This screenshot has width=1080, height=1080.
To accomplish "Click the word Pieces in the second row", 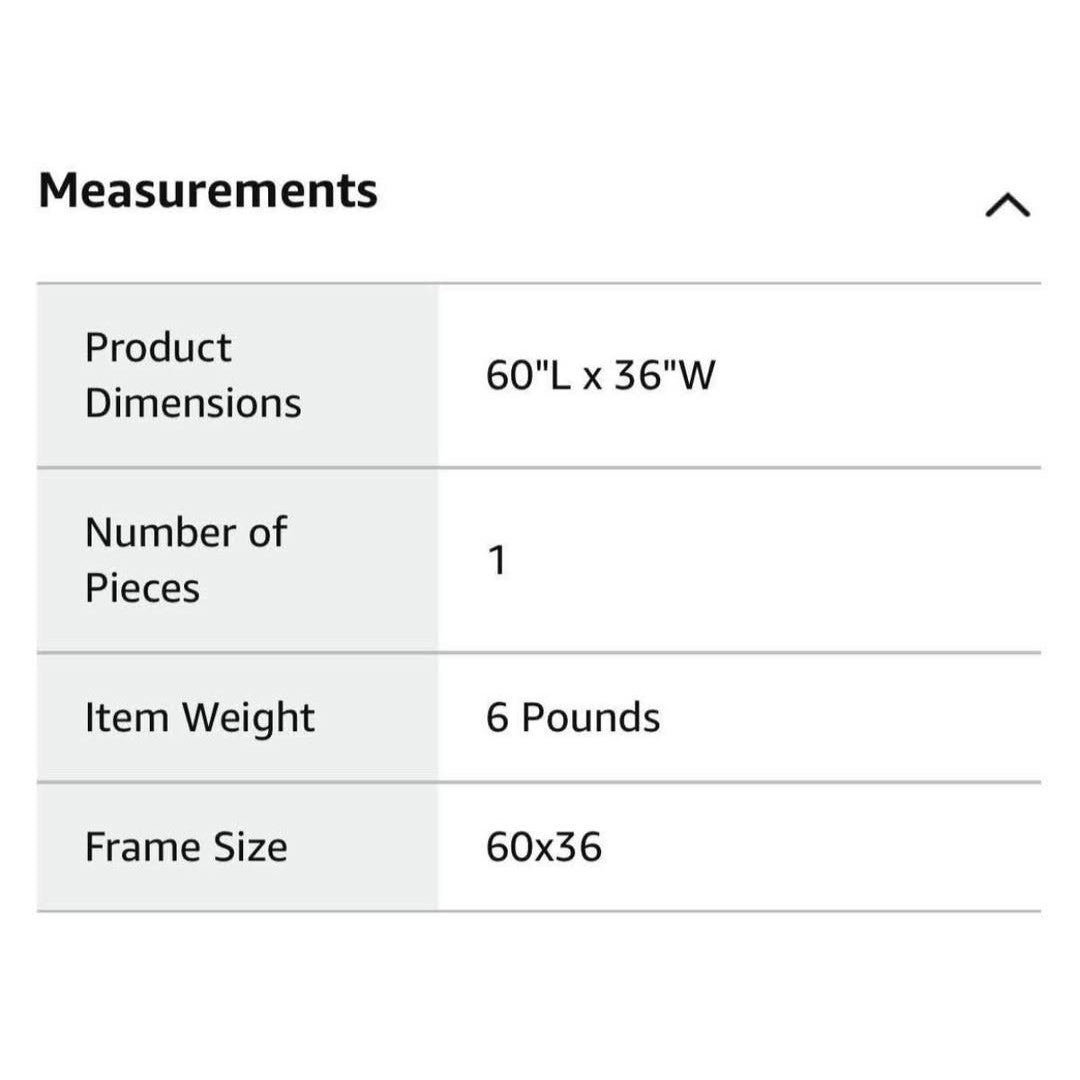I will coord(143,588).
